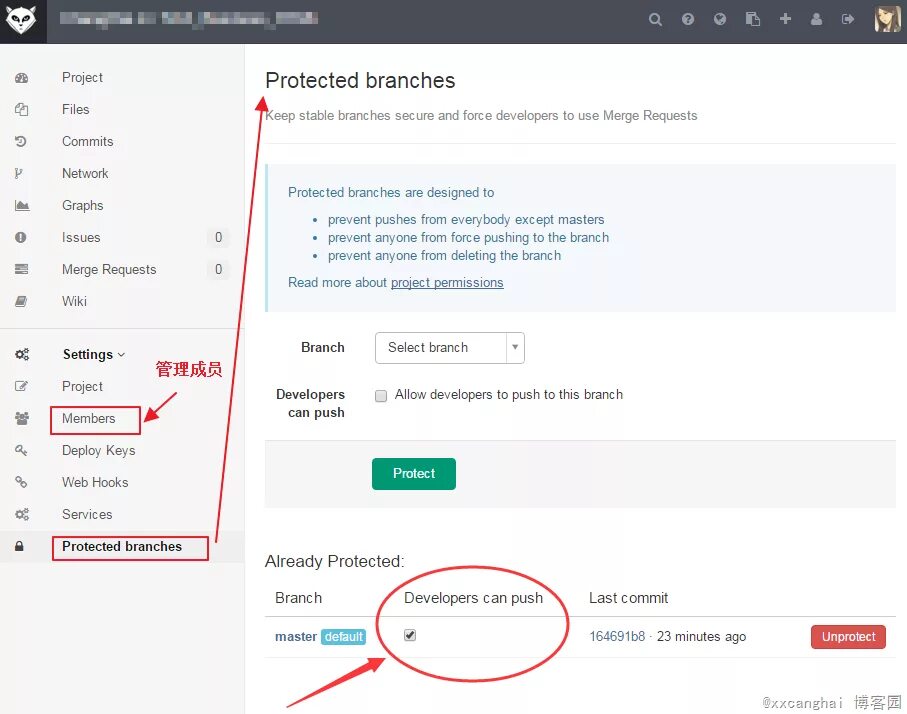Open help via question mark icon
The height and width of the screenshot is (714, 907).
(688, 19)
